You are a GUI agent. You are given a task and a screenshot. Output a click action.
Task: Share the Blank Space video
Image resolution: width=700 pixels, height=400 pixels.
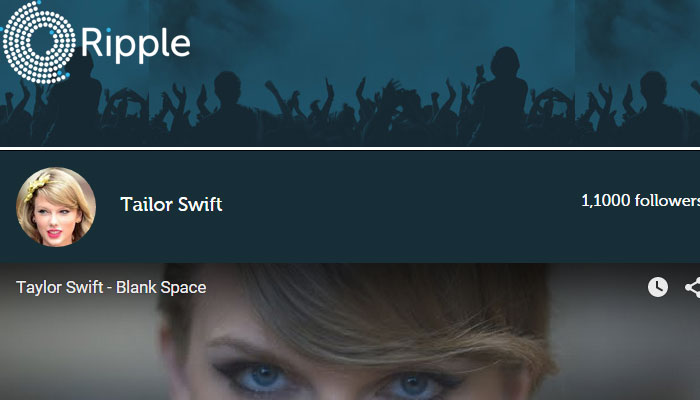click(x=693, y=288)
